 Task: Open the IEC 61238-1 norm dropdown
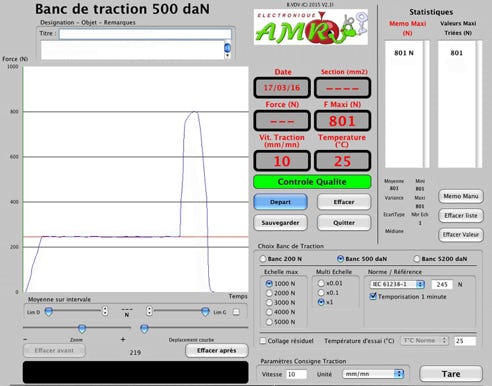pos(397,284)
